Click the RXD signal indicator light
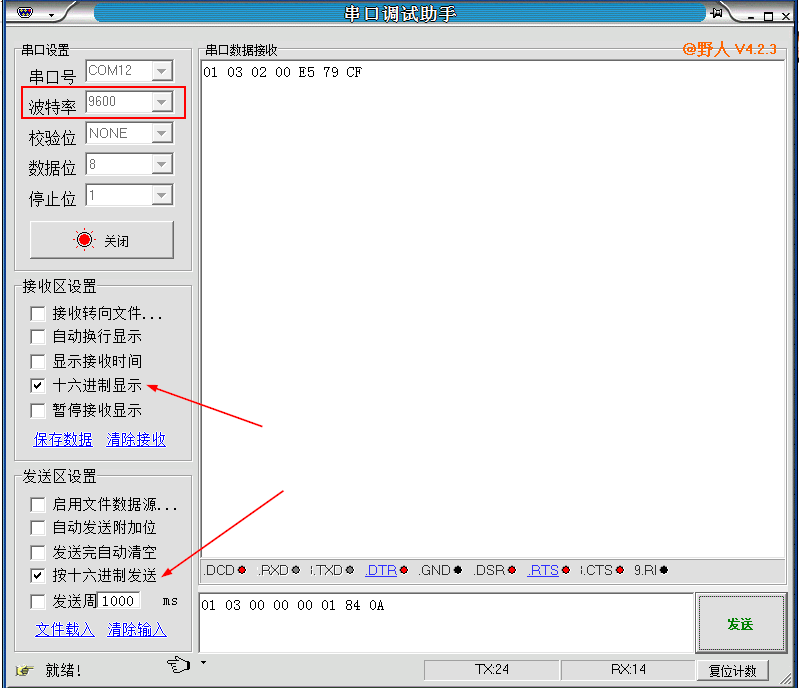Viewport: 799px width, 688px height. coord(296,570)
